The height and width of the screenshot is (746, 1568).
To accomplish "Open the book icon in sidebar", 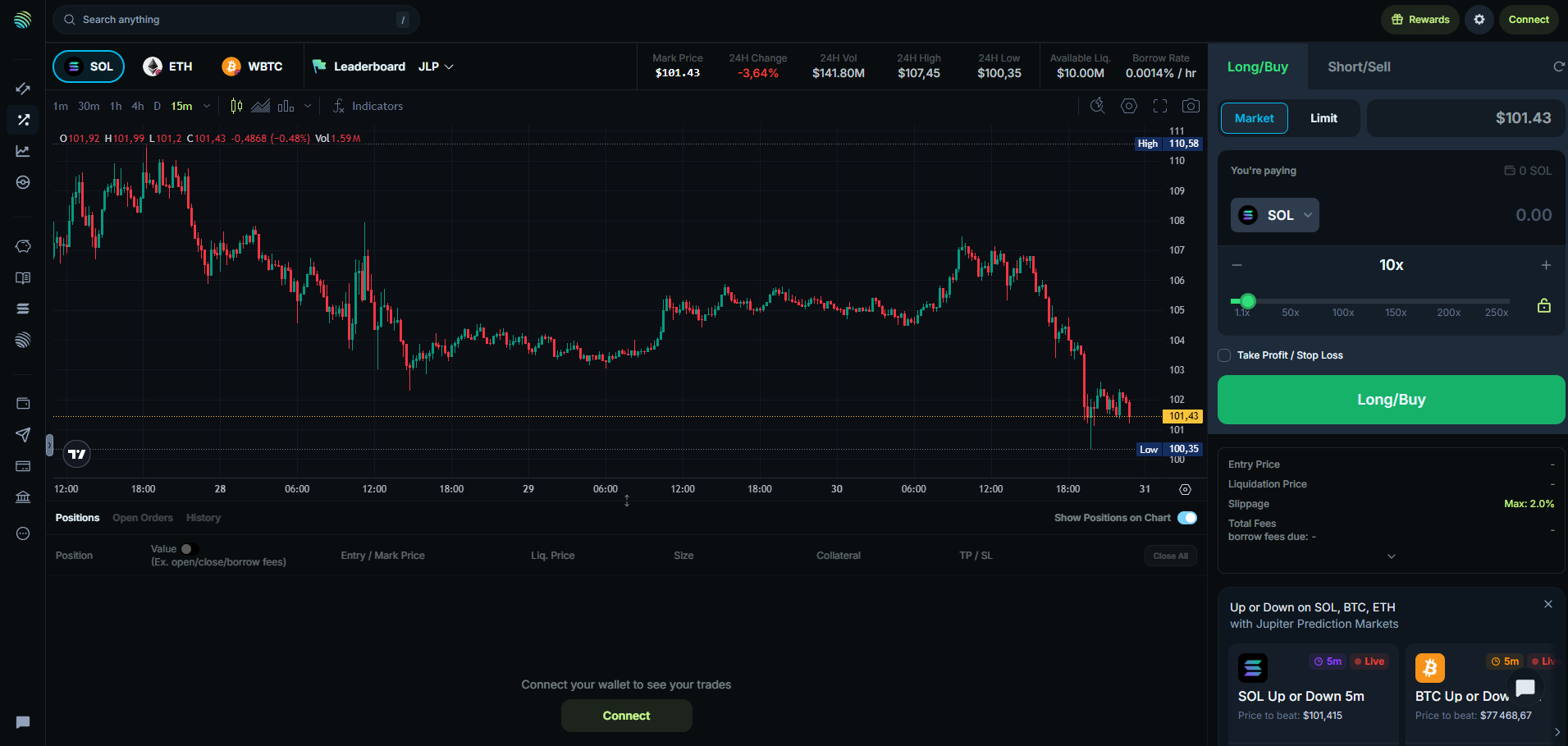I will [x=23, y=278].
